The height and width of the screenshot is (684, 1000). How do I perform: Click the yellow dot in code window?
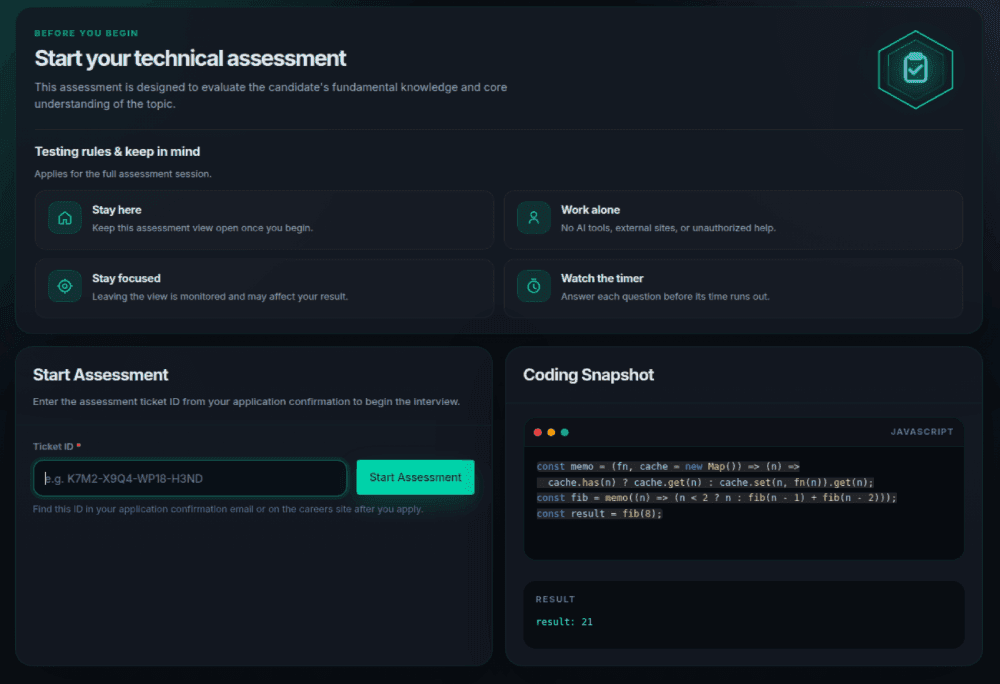(x=551, y=432)
